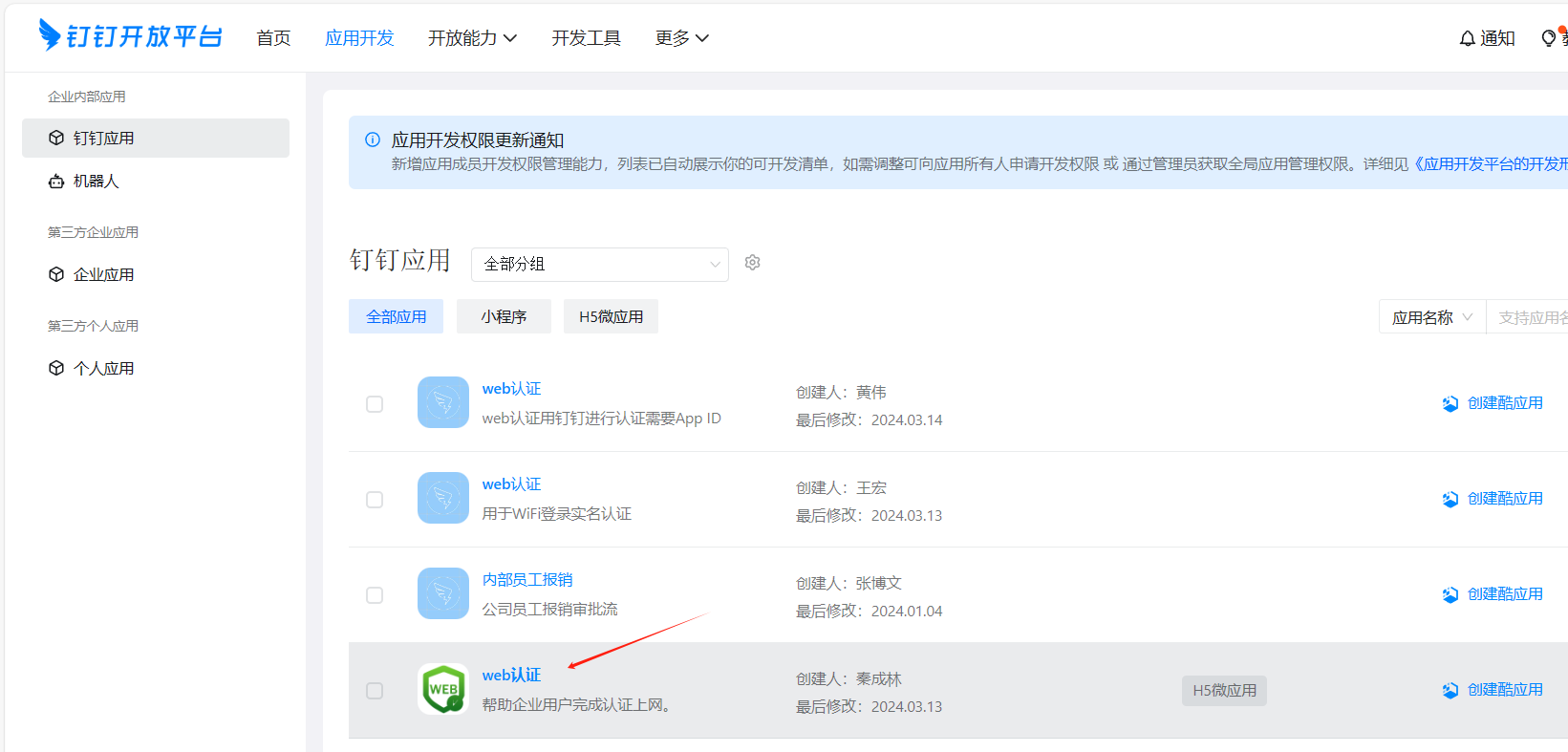Open the 内部员工报销 app link
Screen dimensions: 1568x752
tap(527, 580)
